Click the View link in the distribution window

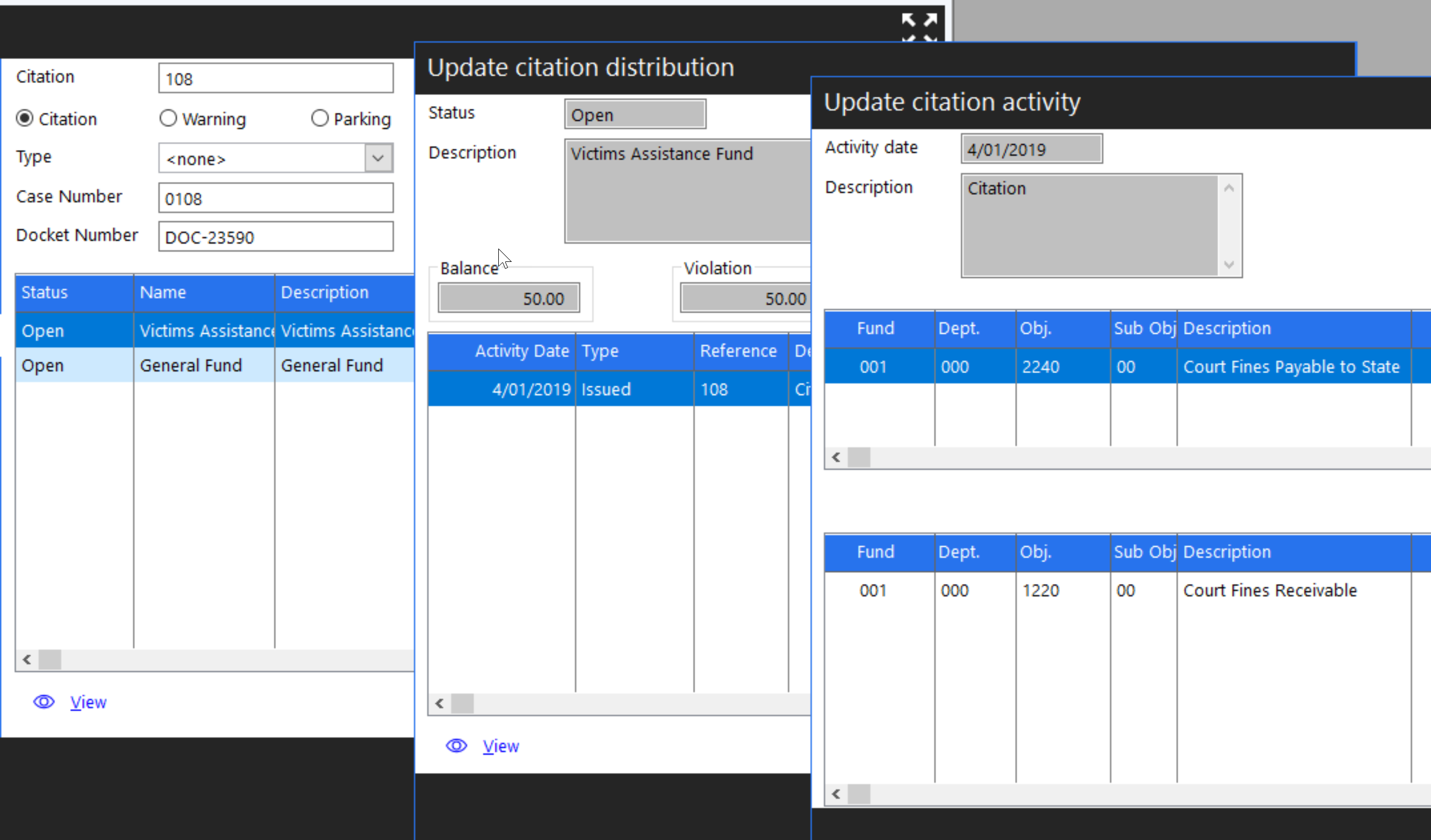[x=500, y=746]
